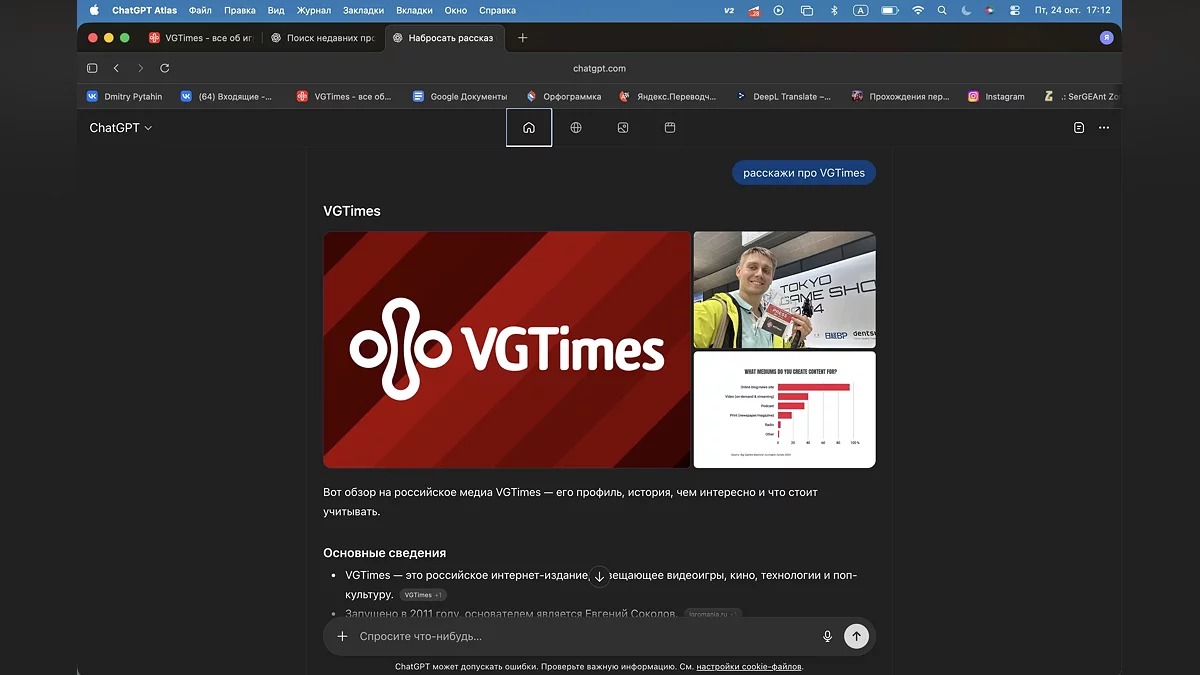The height and width of the screenshot is (675, 1200).
Task: Open the notes page icon near top right
Action: [x=1079, y=128]
